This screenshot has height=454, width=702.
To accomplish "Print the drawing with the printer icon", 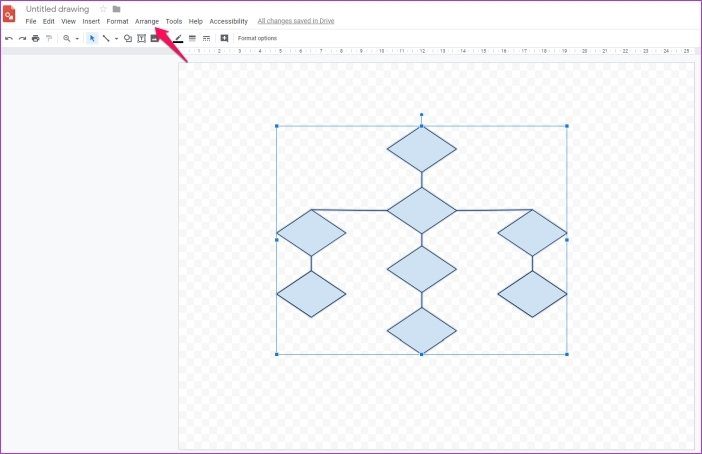I will pyautogui.click(x=36, y=39).
